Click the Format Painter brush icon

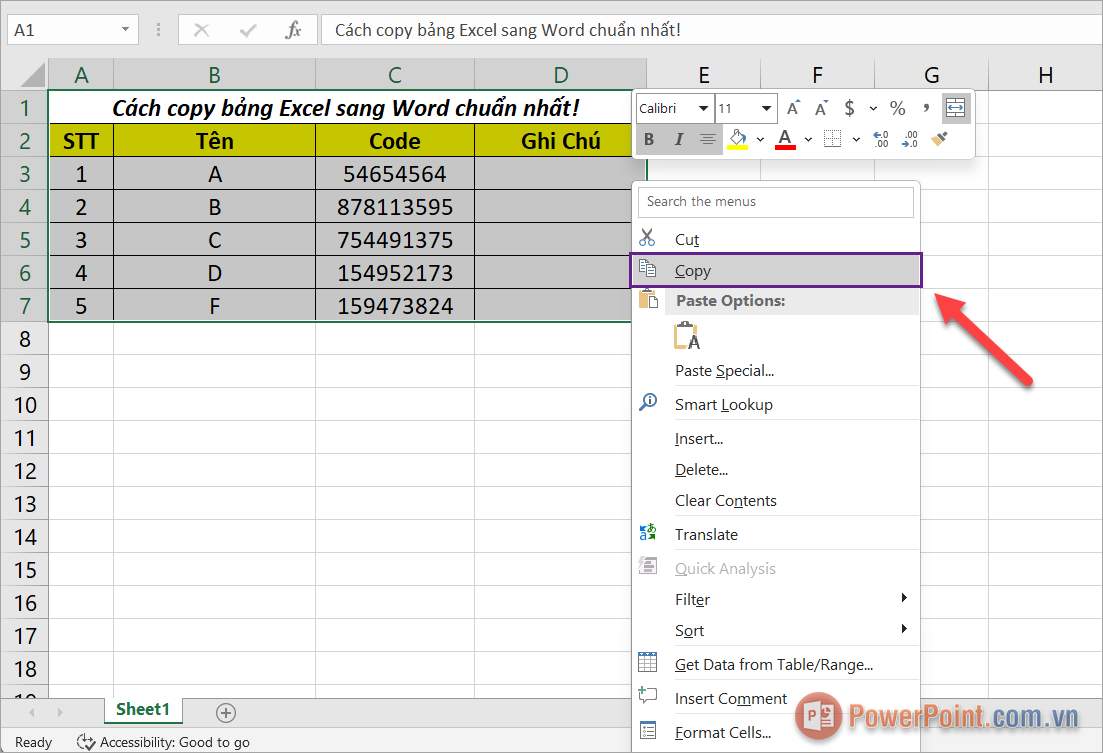tap(940, 139)
